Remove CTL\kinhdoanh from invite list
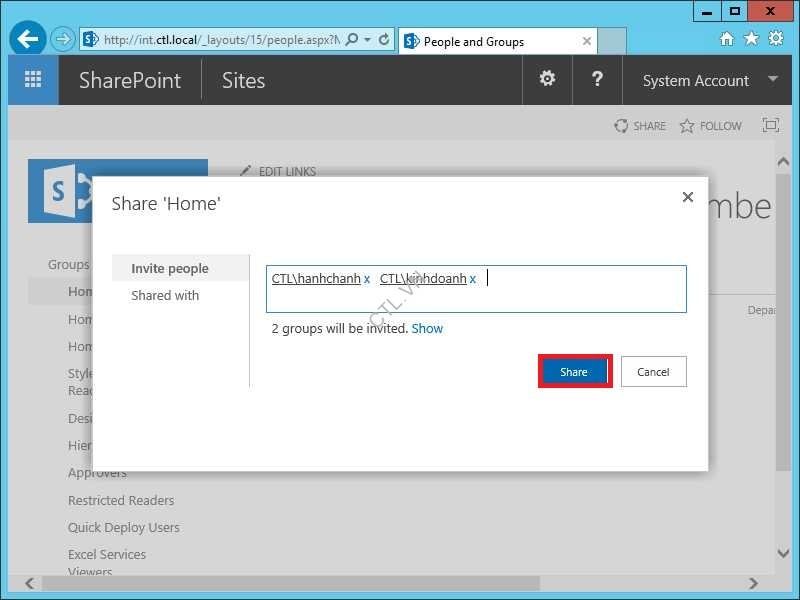The height and width of the screenshot is (600, 800). (x=473, y=280)
